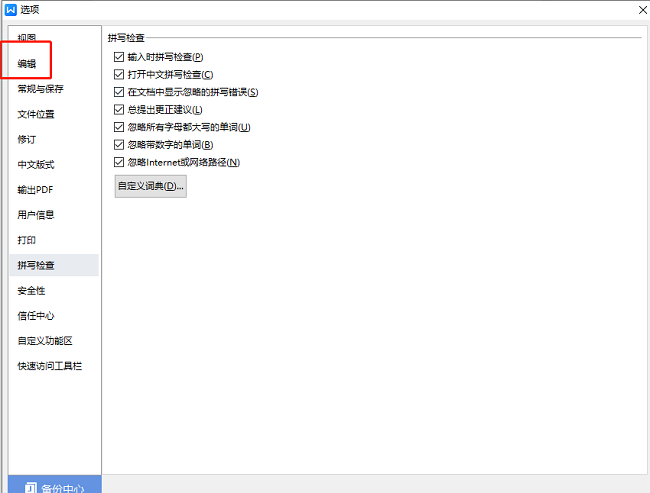Screen dimensions: 650x493
Task: Toggle 忽略所有字母都大写的单词(U) checkbox
Action: (x=119, y=127)
